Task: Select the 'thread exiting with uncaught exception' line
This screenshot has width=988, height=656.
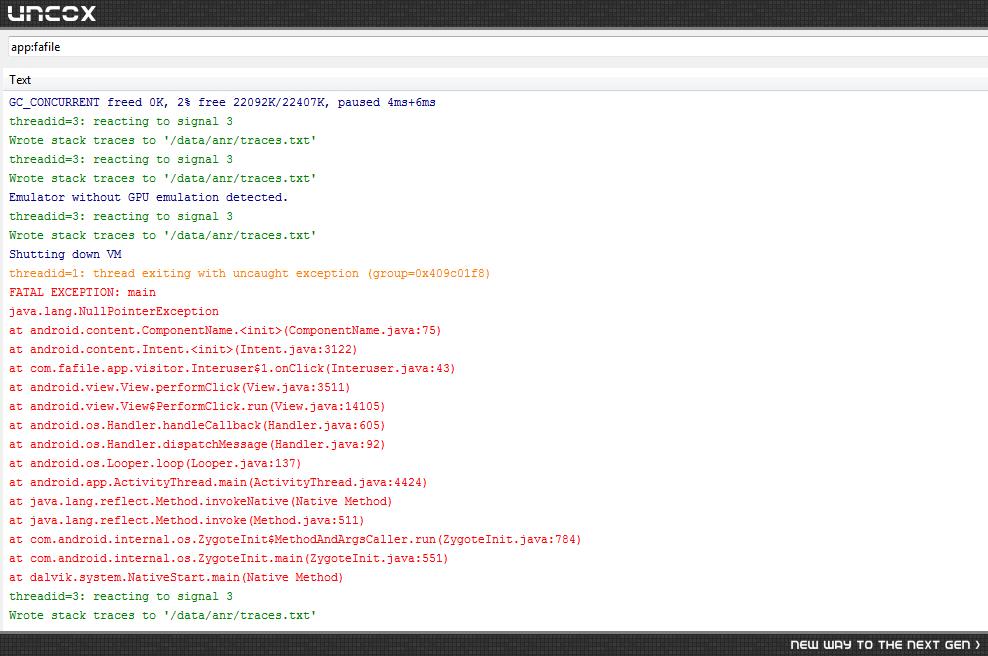Action: tap(250, 273)
